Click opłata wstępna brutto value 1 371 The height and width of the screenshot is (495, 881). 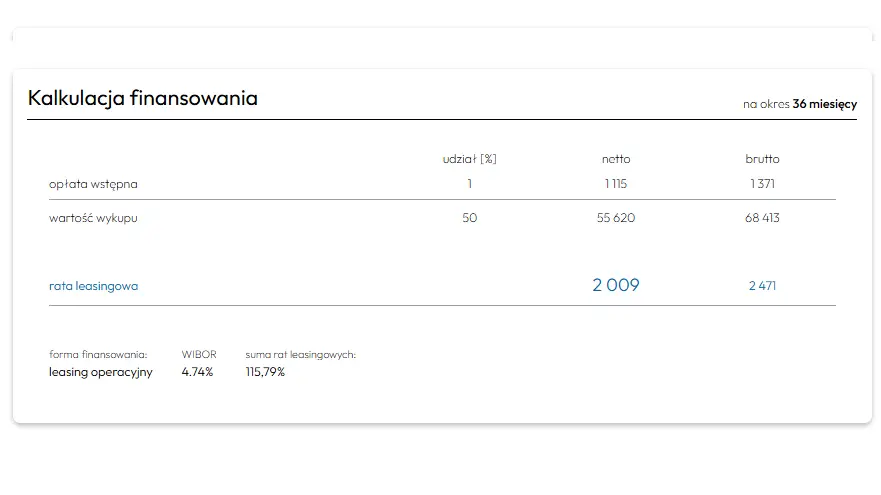point(762,184)
